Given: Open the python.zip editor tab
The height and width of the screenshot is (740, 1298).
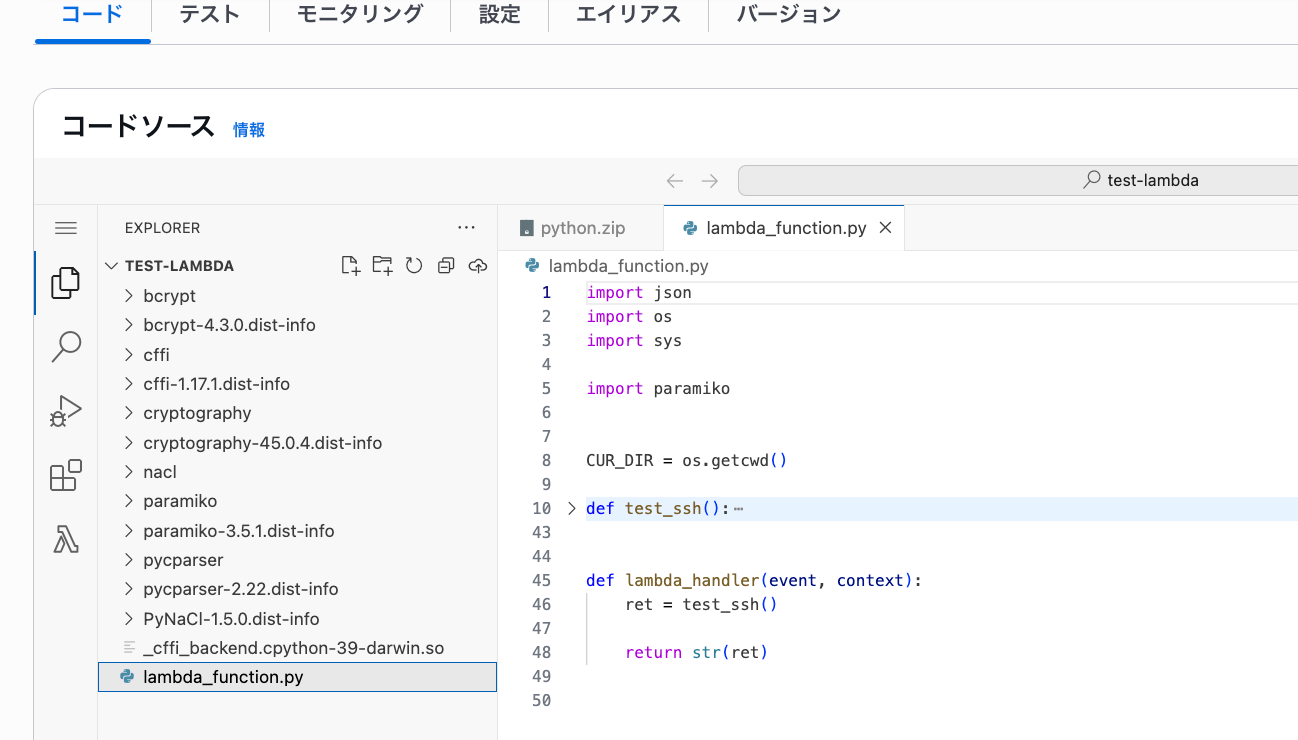Looking at the screenshot, I should [580, 228].
